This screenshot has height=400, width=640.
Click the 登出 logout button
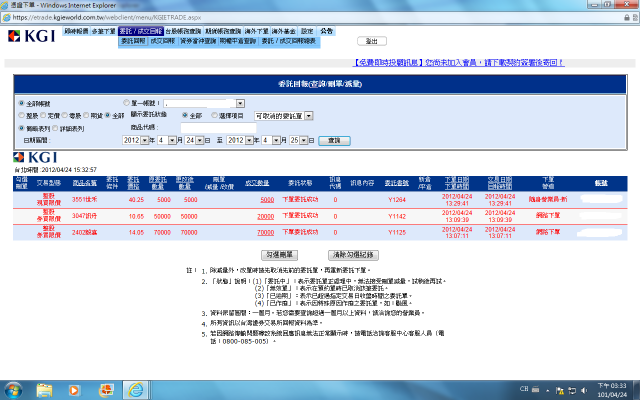pyautogui.click(x=372, y=41)
